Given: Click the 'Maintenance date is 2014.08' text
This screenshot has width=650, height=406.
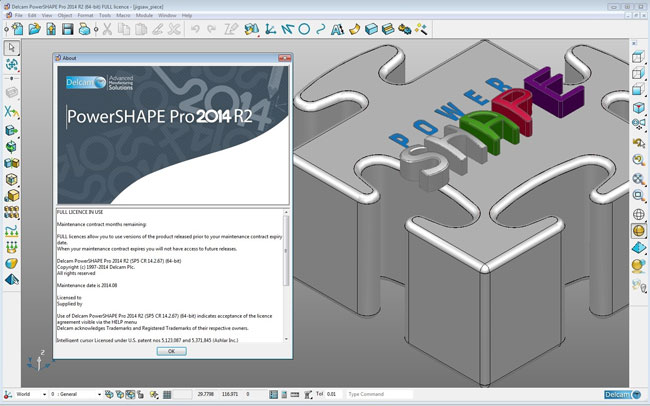Looking at the screenshot, I should click(x=87, y=285).
